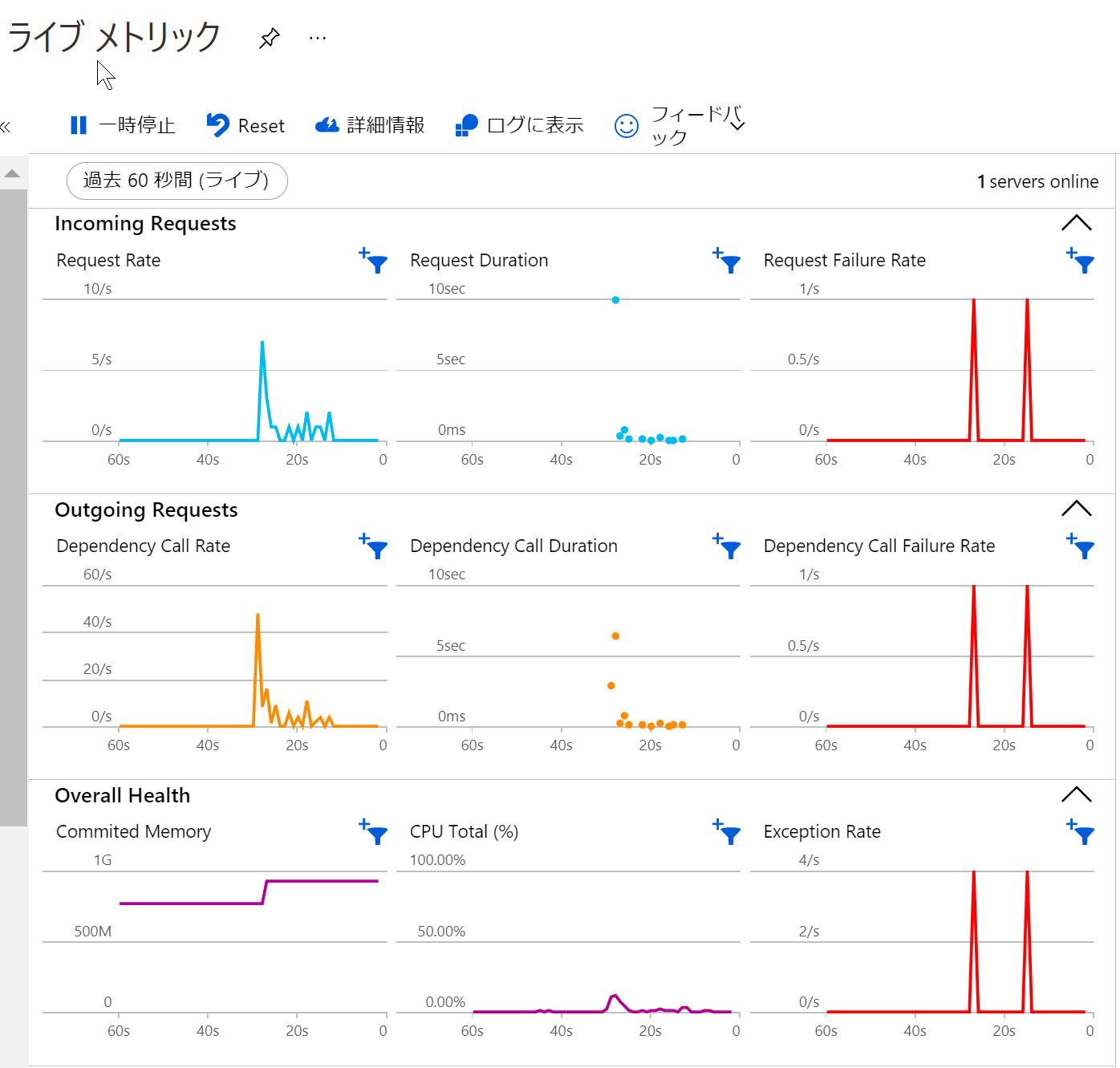
Task: Collapse the Overall Health section
Action: click(1076, 794)
